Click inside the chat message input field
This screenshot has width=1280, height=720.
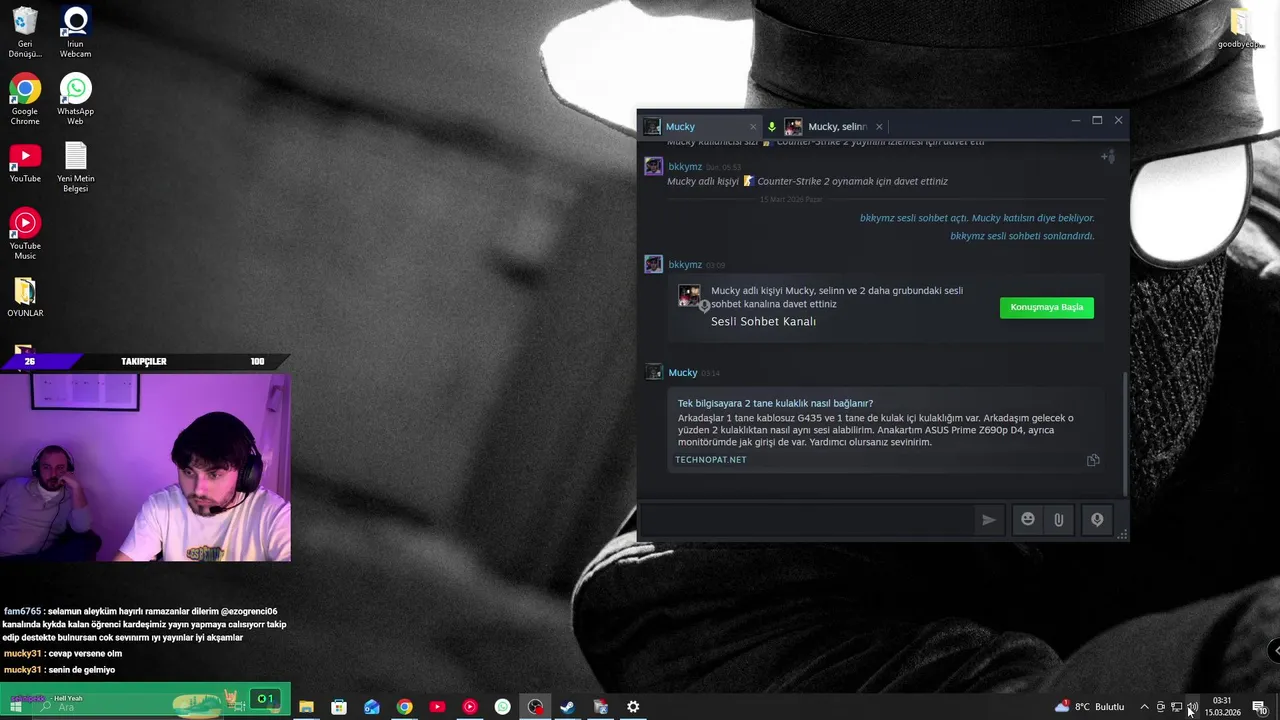coord(808,519)
